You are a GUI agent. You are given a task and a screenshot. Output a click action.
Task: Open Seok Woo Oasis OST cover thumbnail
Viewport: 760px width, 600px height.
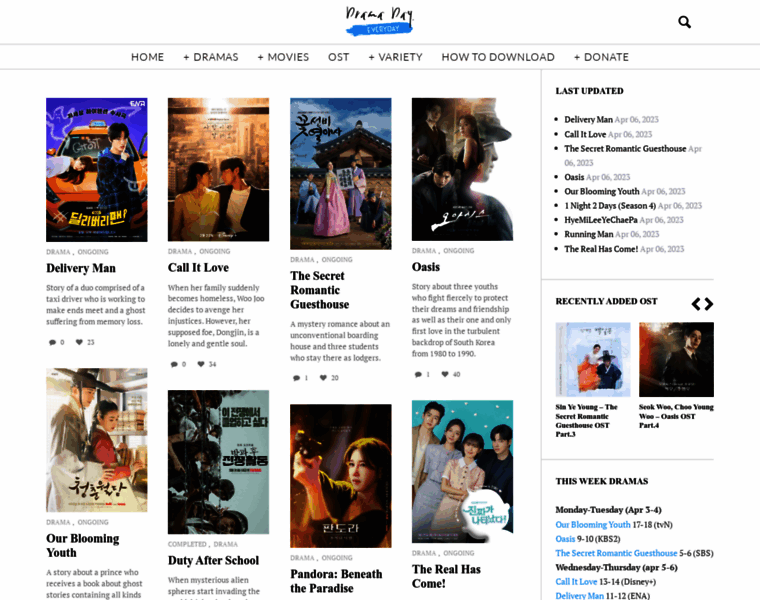[x=676, y=360]
